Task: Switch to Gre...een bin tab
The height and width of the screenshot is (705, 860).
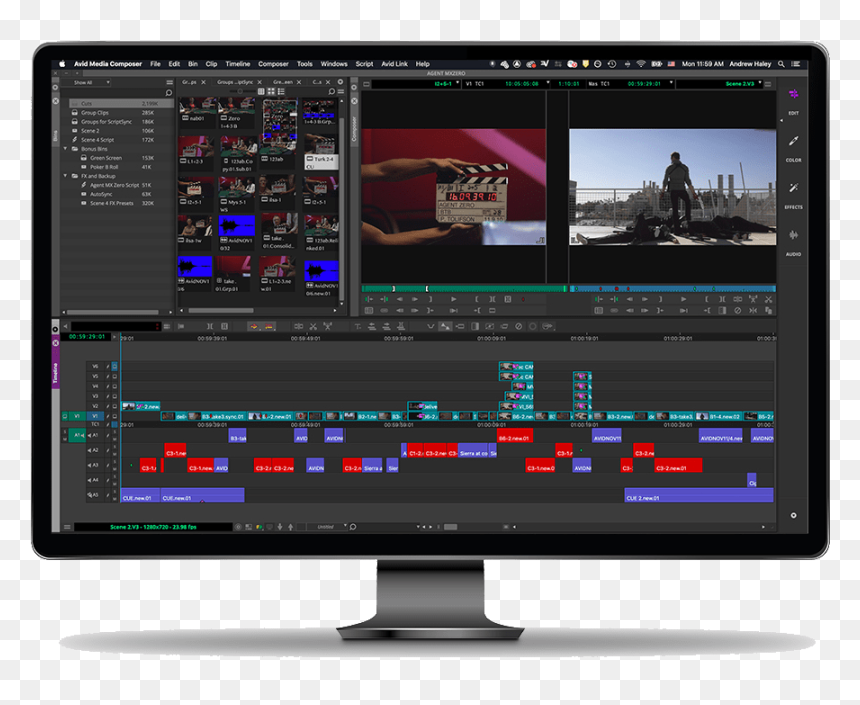Action: (283, 82)
